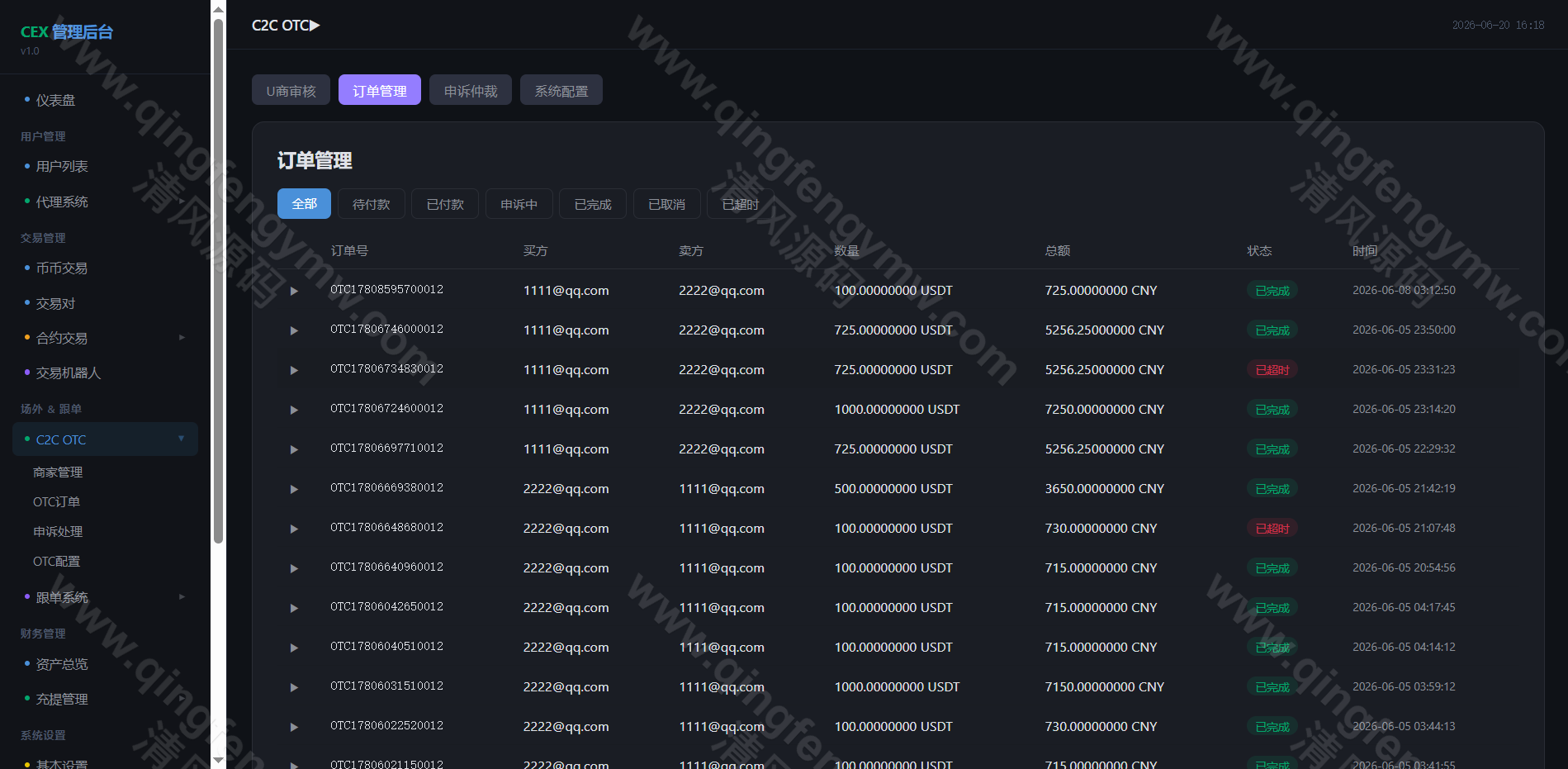Expand order row OTC17806669380012

[x=294, y=489]
